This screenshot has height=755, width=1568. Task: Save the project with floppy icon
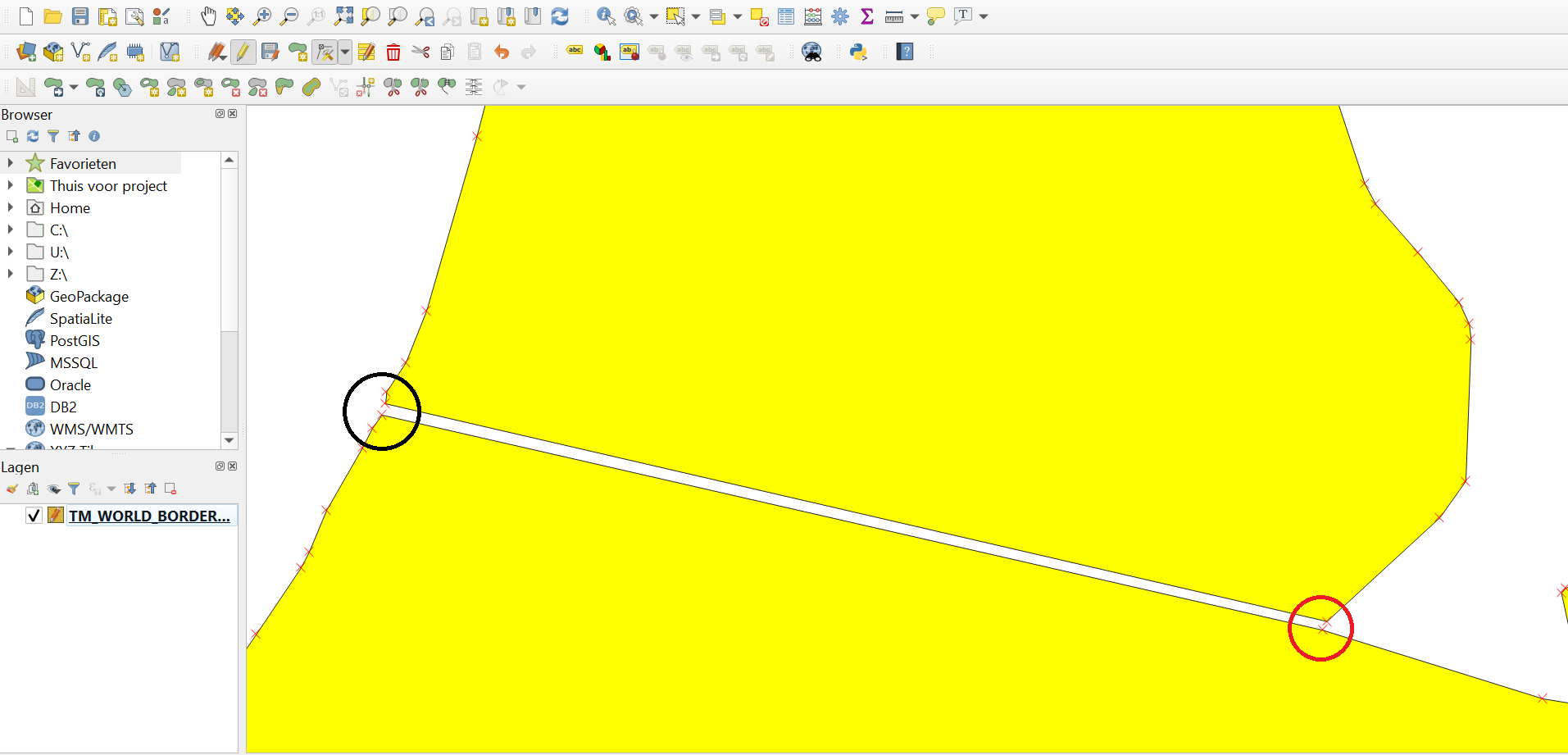80,16
